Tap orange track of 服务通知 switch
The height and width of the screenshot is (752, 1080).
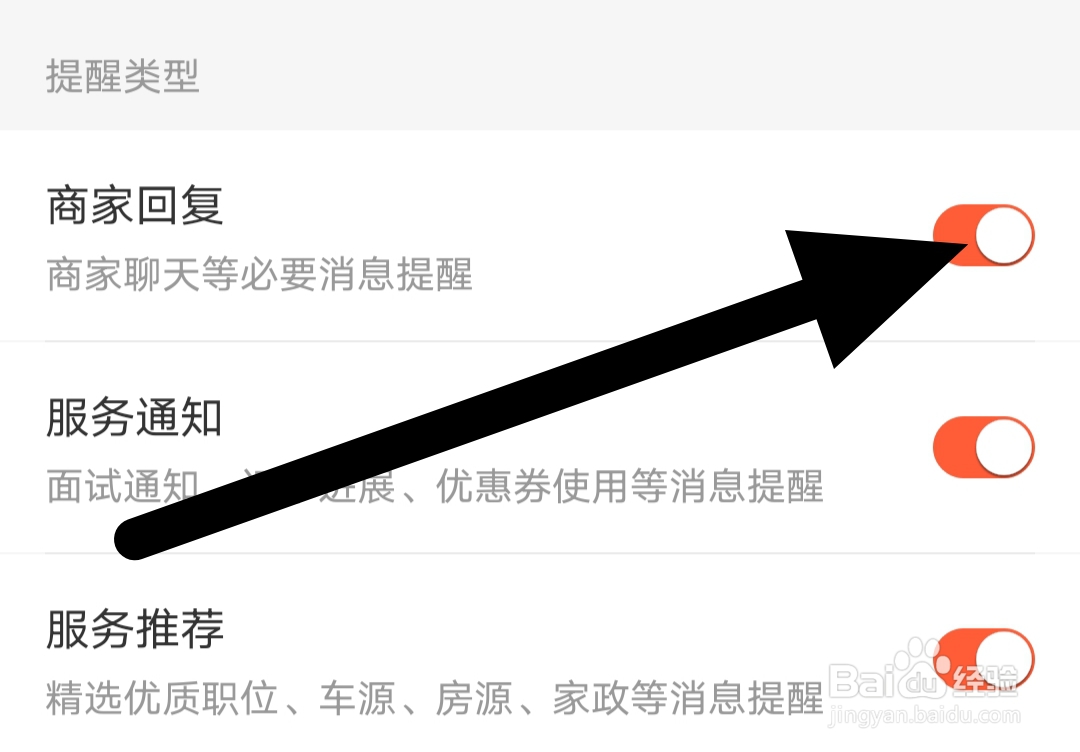pos(955,447)
